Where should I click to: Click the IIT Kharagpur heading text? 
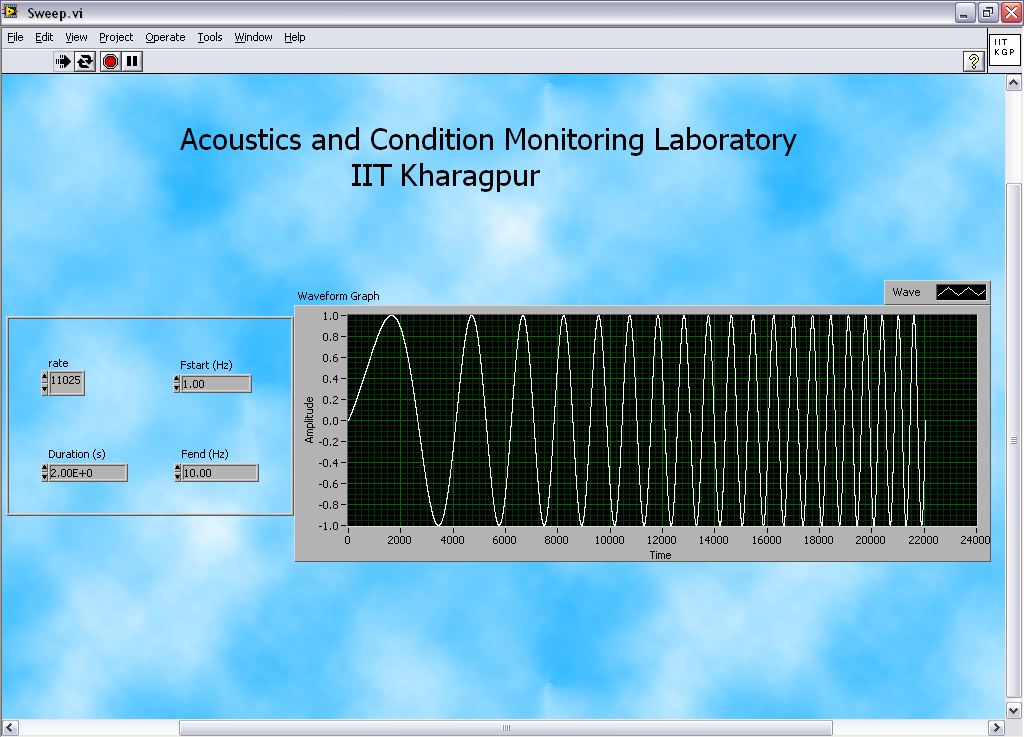pos(445,176)
